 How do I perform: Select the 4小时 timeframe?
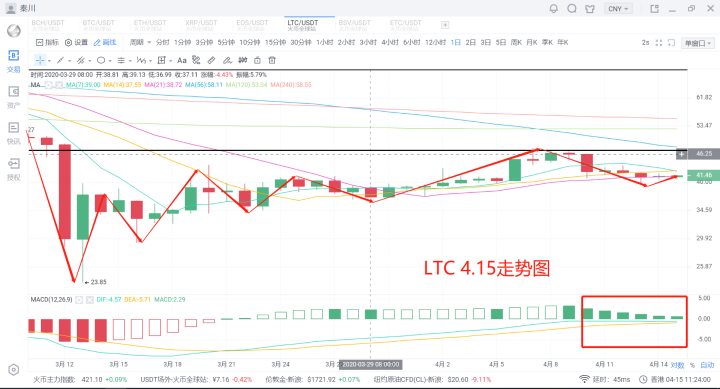click(x=390, y=42)
